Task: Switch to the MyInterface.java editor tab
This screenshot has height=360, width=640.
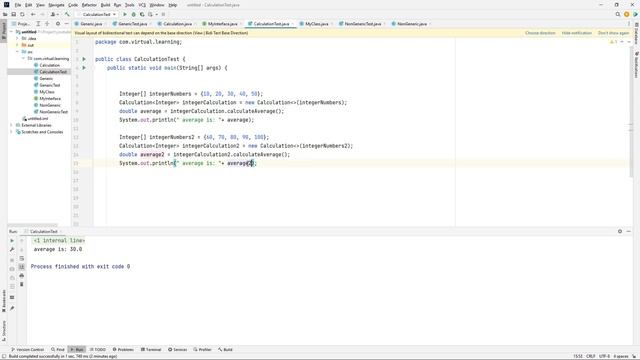Action: tap(221, 24)
